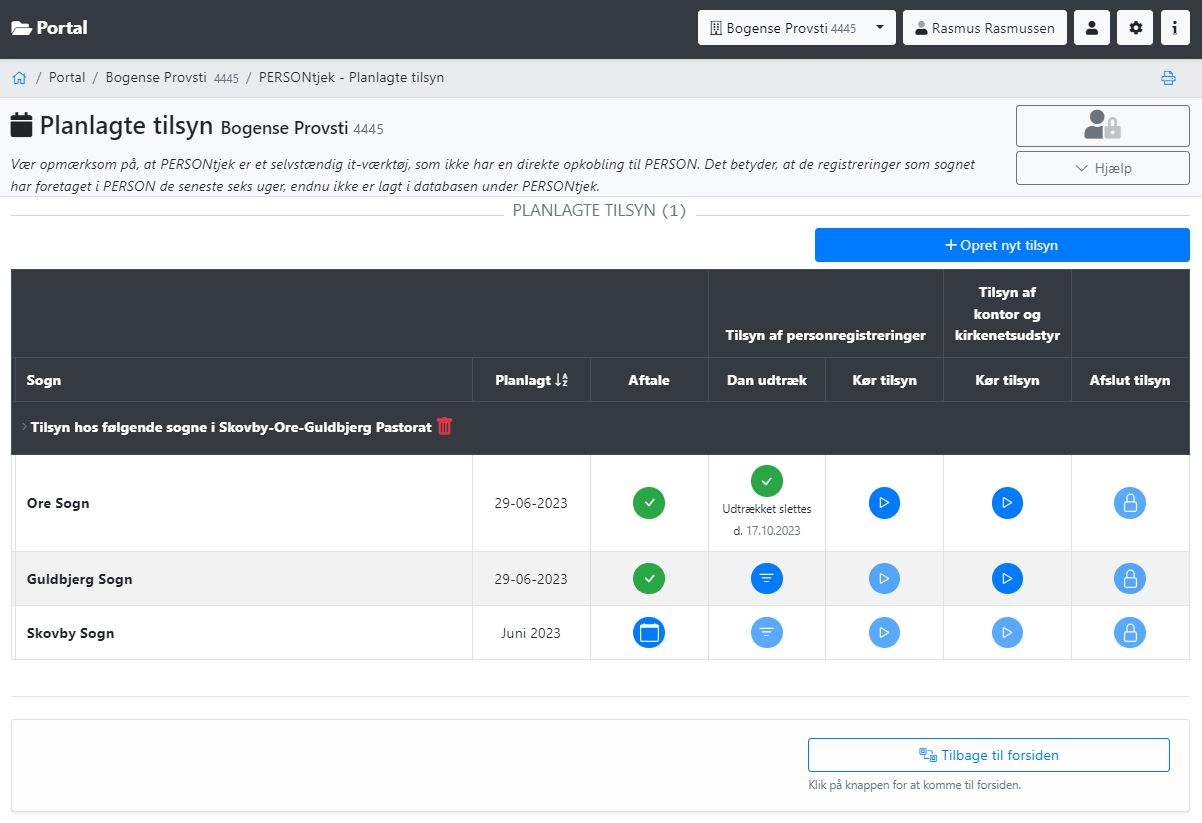The width and height of the screenshot is (1202, 823).
Task: Open the Bogense Provsti breadcrumb link
Action: tap(172, 77)
